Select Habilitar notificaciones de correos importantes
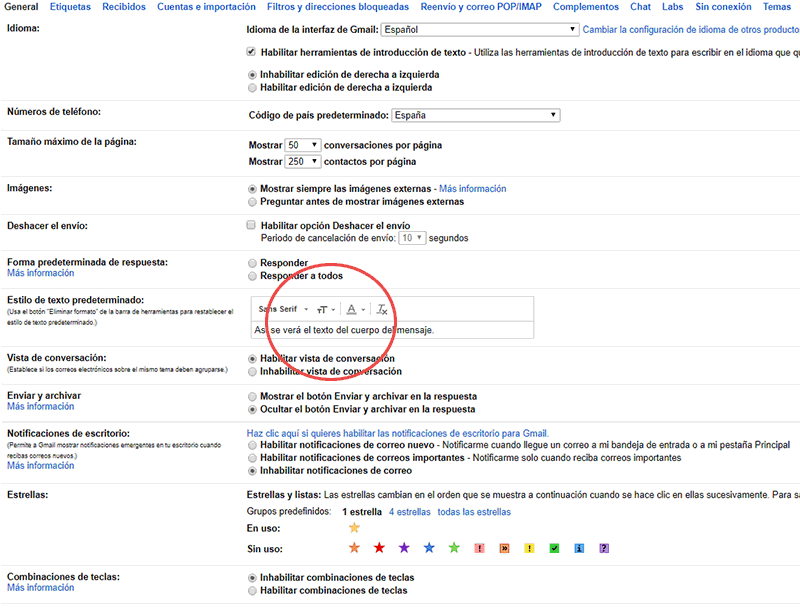This screenshot has height=610, width=800. click(x=252, y=458)
